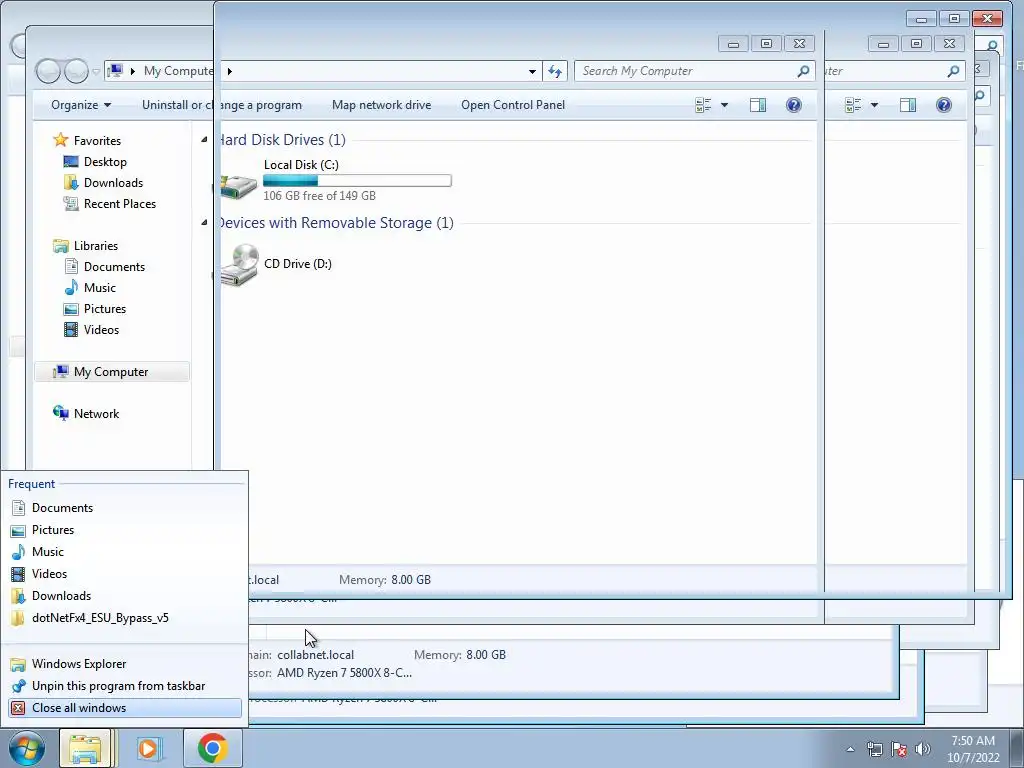Open Music from the Frequent jump list
Image resolution: width=1024 pixels, height=768 pixels.
[x=48, y=552]
